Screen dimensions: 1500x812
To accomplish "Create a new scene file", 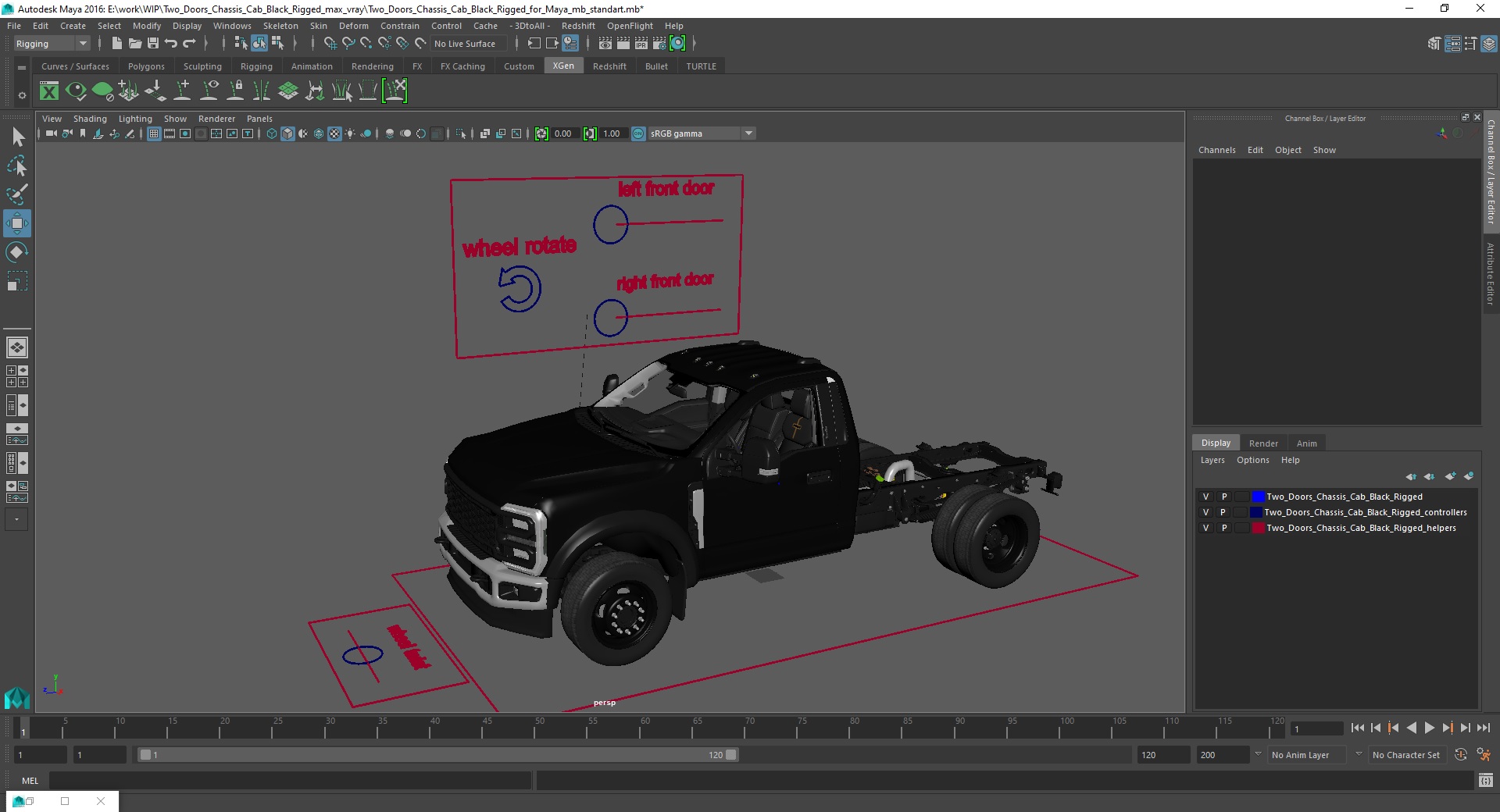I will point(116,44).
